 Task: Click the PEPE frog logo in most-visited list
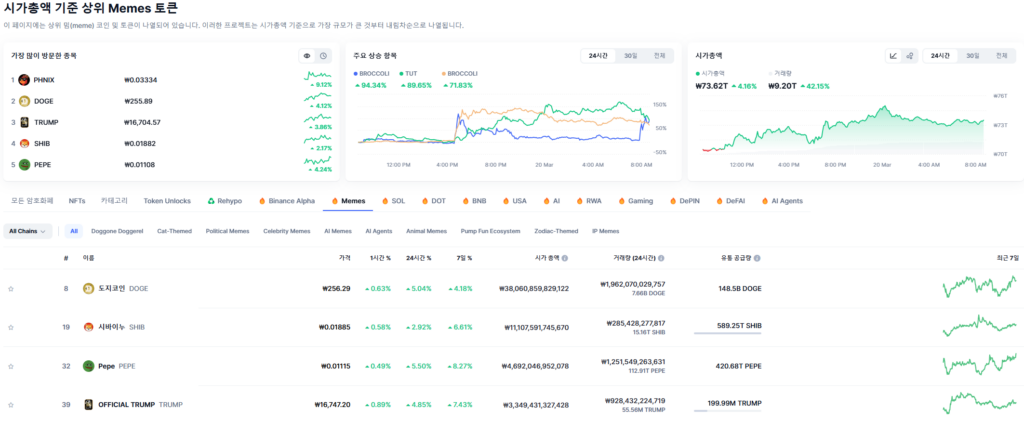[24, 164]
